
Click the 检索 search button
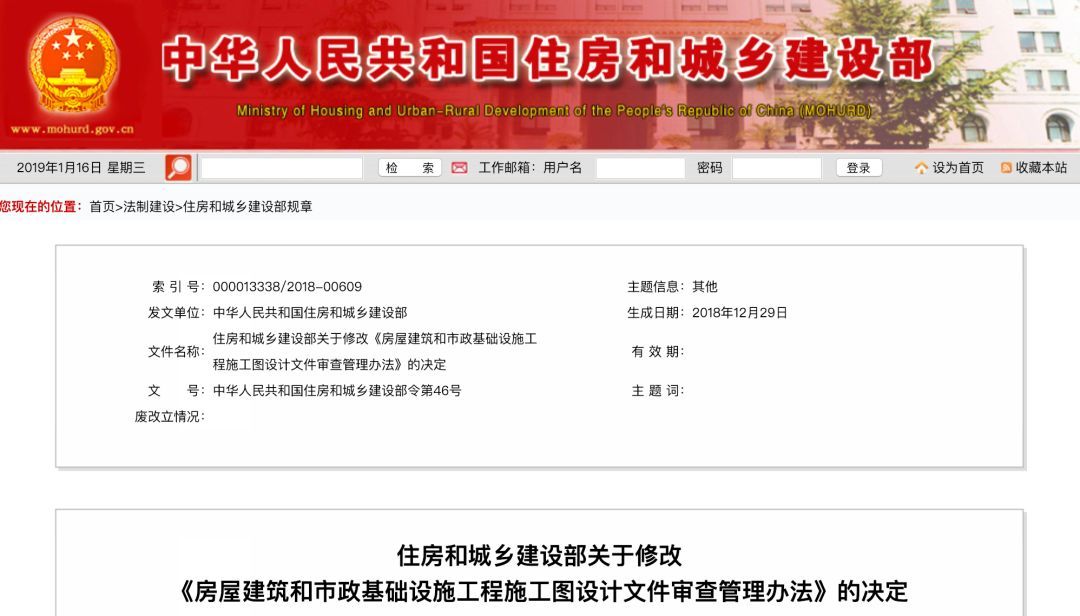click(410, 167)
